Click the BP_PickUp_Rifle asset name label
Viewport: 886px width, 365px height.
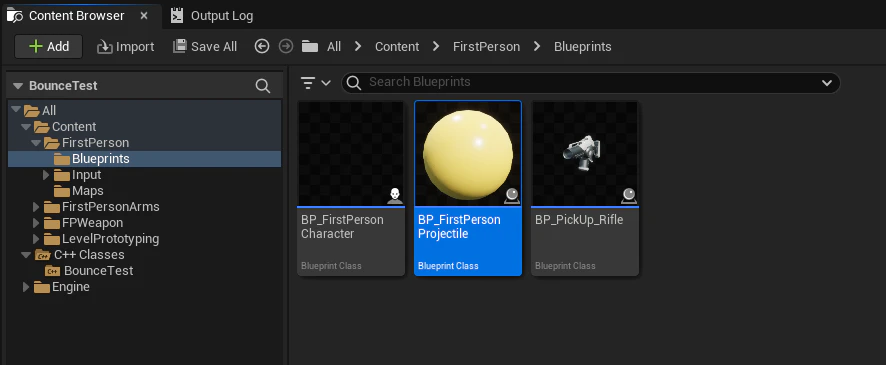[x=579, y=220]
